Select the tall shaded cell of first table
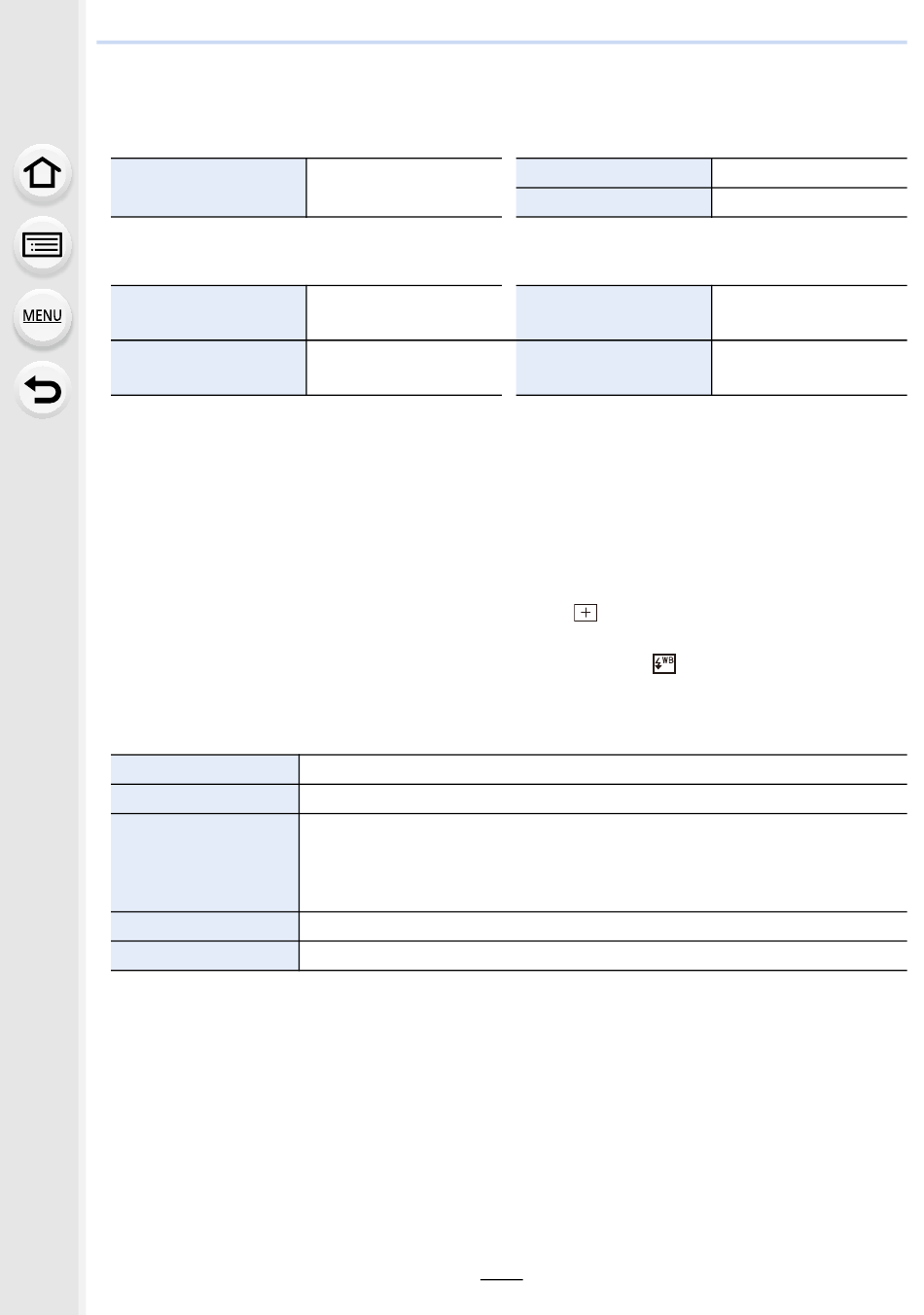 coord(208,187)
